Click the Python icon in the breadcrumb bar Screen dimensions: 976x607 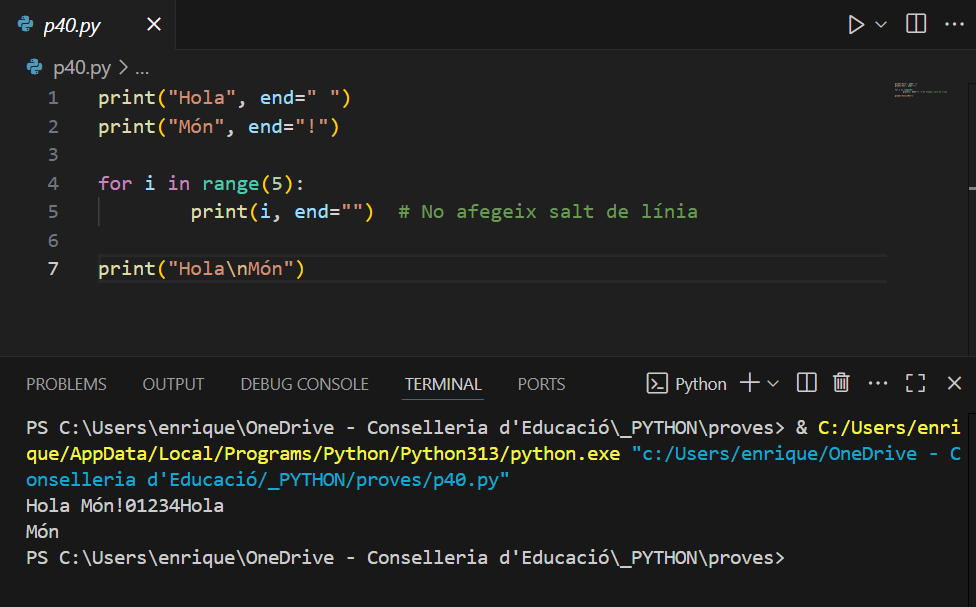pyautogui.click(x=33, y=67)
